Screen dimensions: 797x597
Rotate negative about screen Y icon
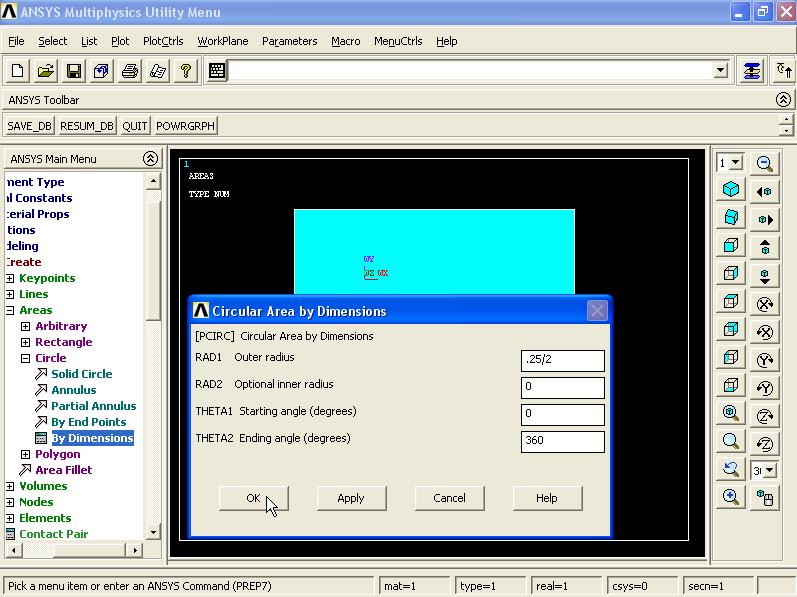coord(764,388)
